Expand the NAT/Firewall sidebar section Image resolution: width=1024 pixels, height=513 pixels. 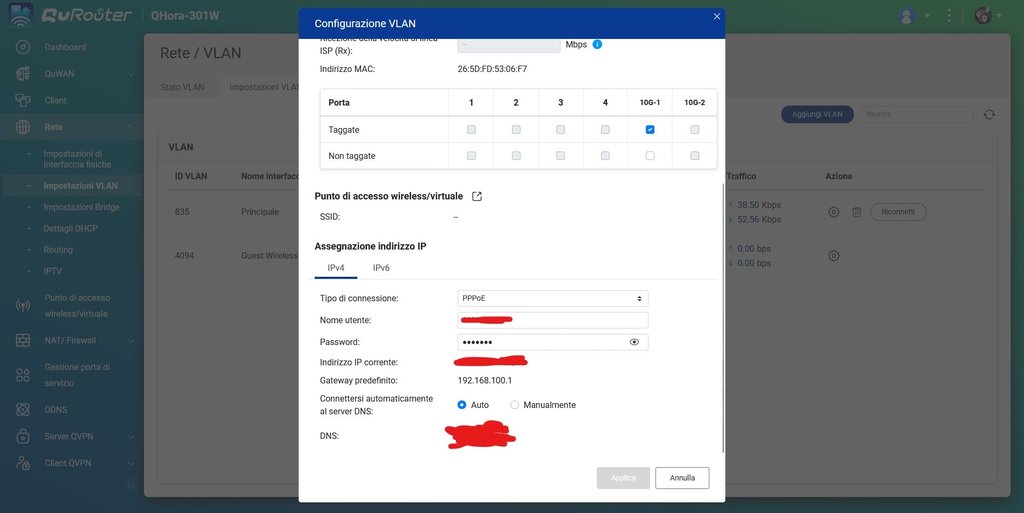point(131,340)
